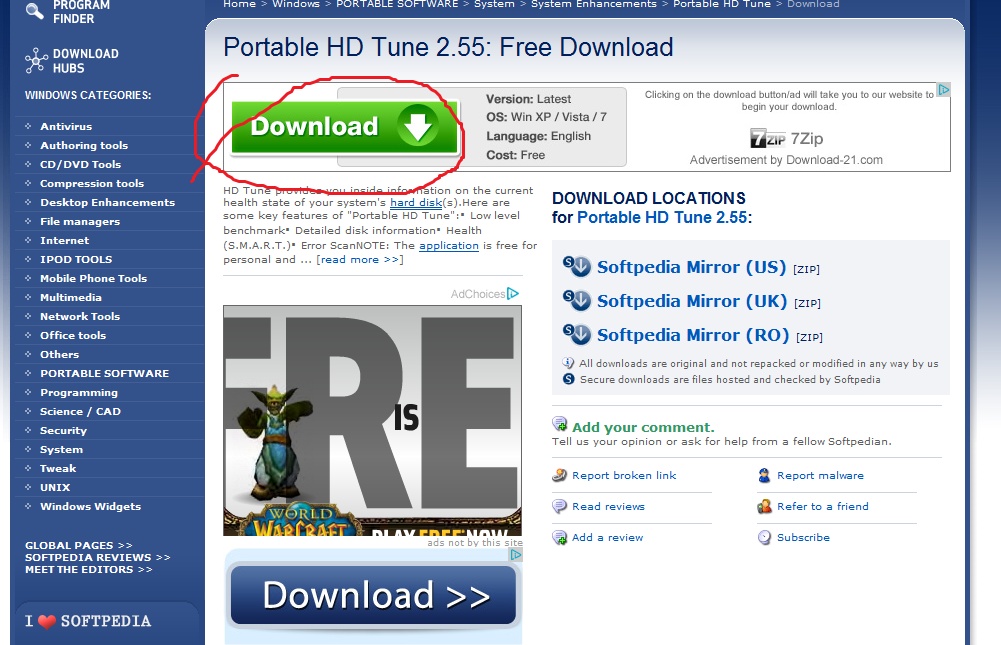The image size is (1001, 645).
Task: Open the UNIX category
Action: coord(55,488)
